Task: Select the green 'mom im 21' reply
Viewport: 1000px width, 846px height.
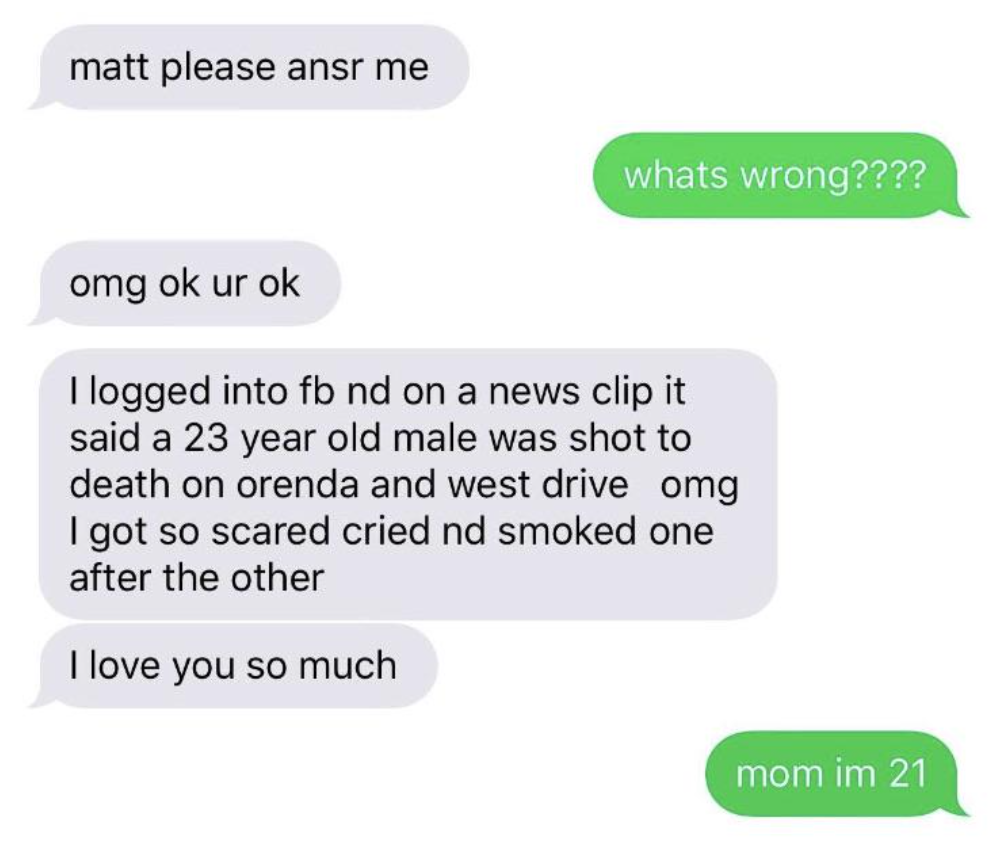Action: 837,773
